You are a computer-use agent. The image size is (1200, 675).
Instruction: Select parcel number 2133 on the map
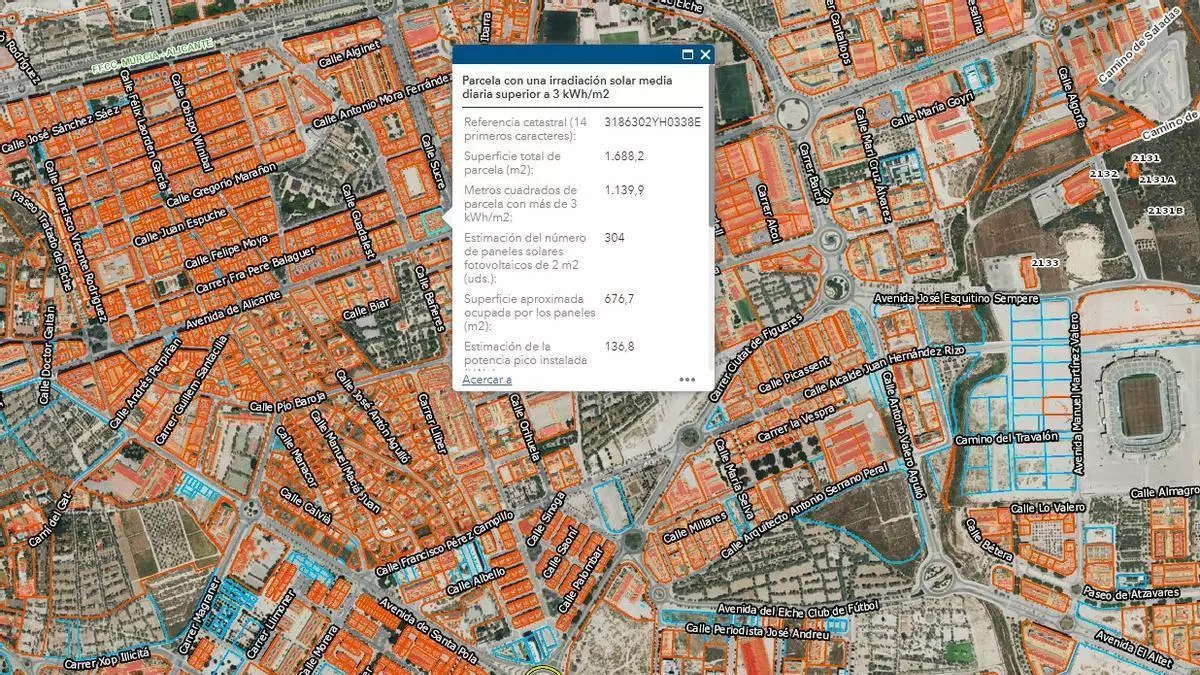[x=1045, y=263]
